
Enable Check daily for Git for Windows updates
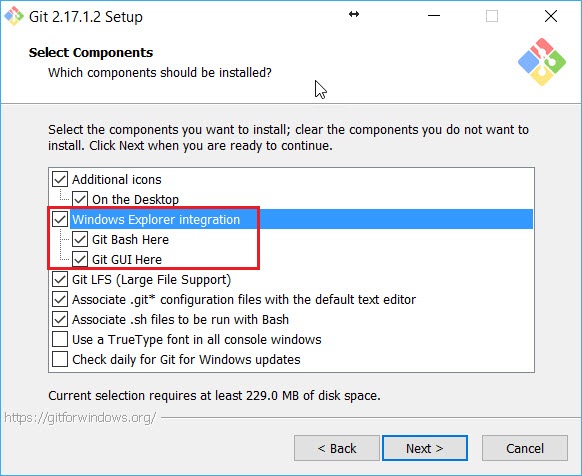(60, 359)
